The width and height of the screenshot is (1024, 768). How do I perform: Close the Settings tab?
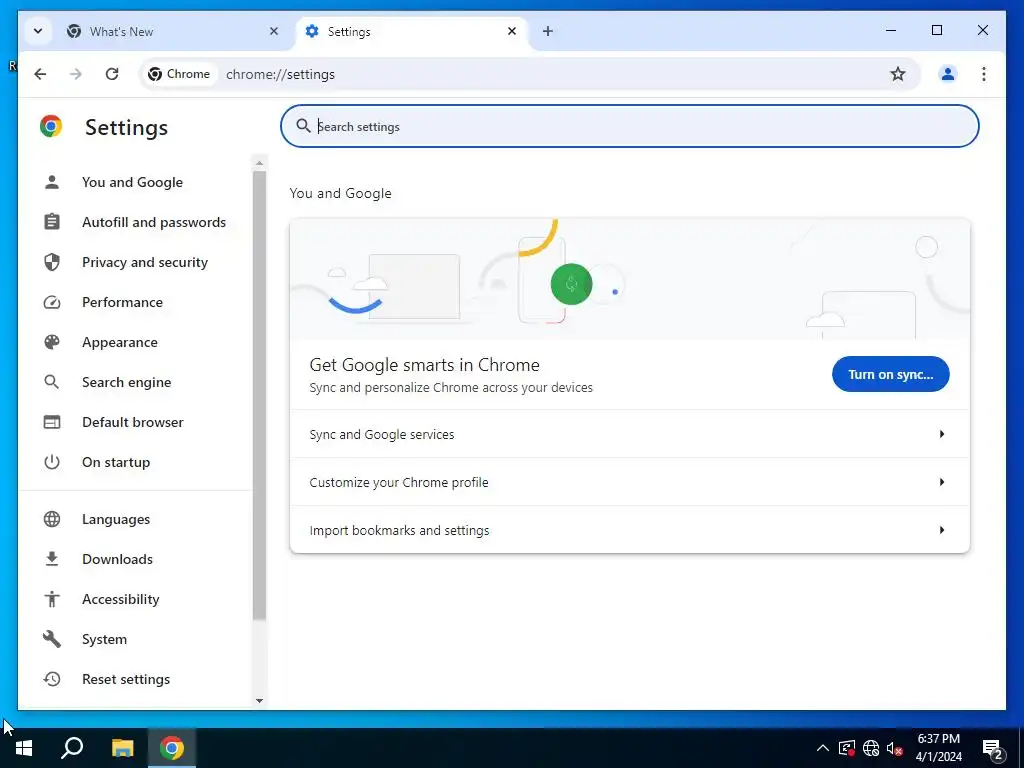(512, 31)
